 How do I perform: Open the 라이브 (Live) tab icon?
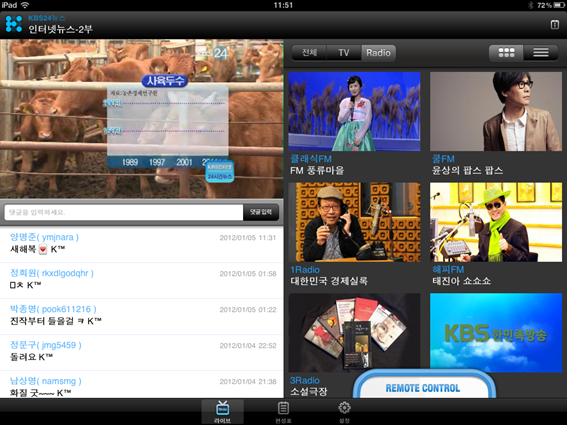[222, 412]
